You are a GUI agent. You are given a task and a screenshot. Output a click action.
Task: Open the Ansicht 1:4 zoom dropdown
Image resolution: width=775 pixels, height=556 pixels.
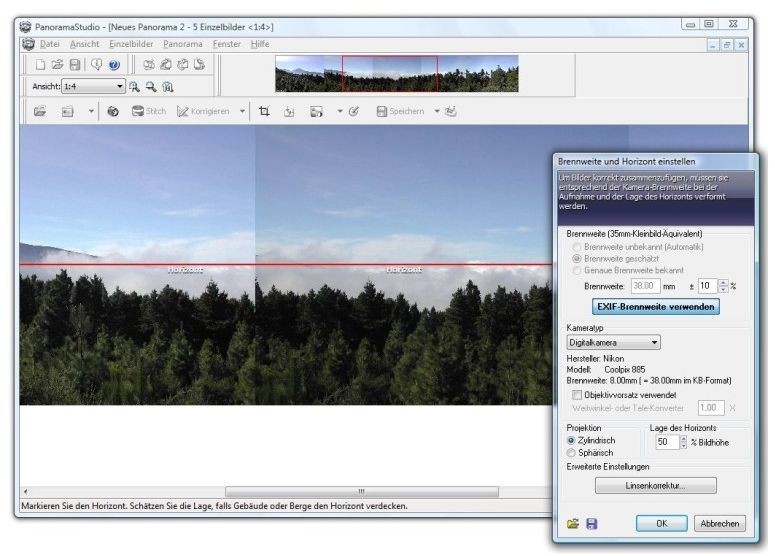click(x=119, y=87)
